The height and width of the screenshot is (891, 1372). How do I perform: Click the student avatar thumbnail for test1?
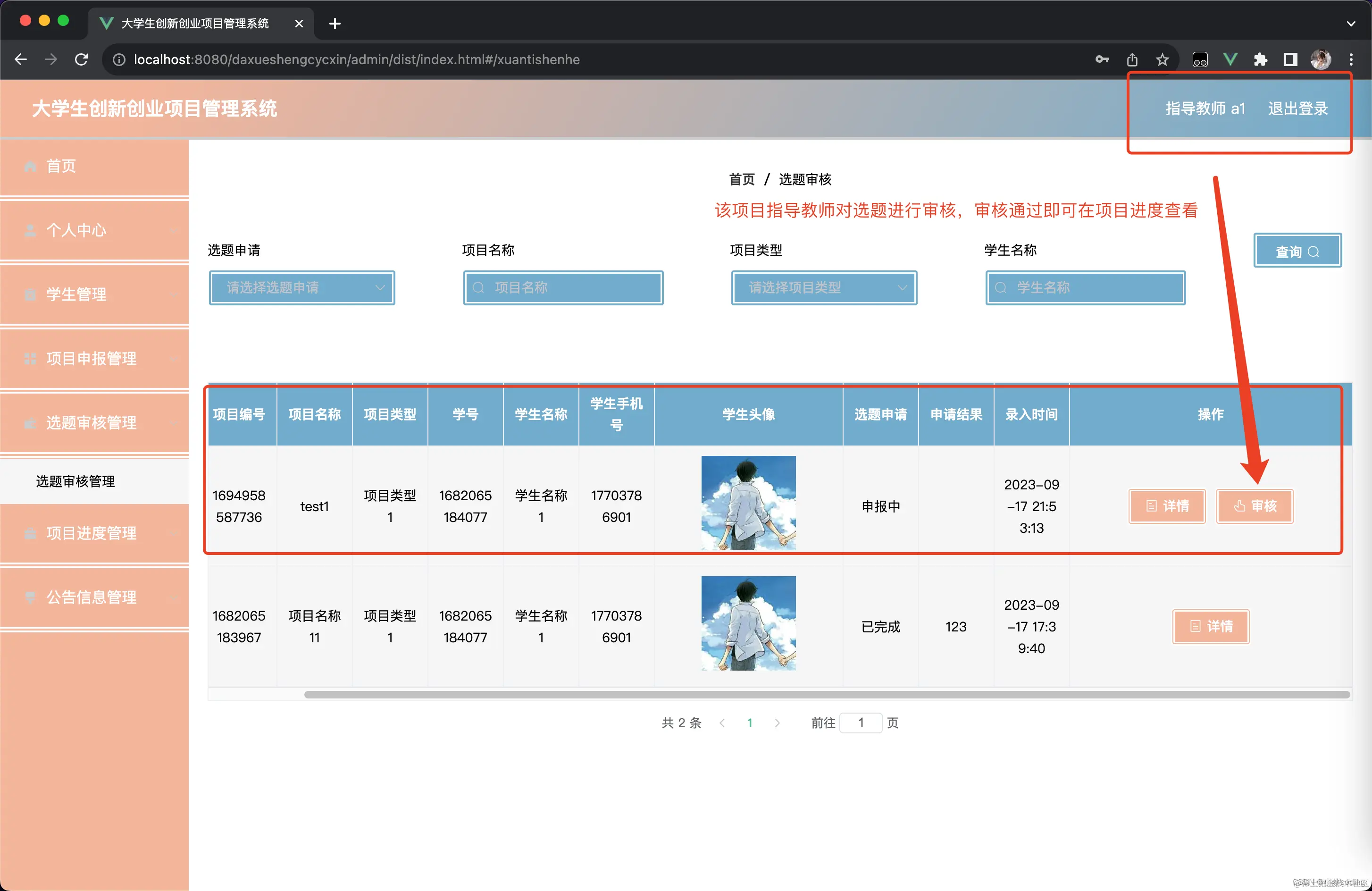point(748,503)
